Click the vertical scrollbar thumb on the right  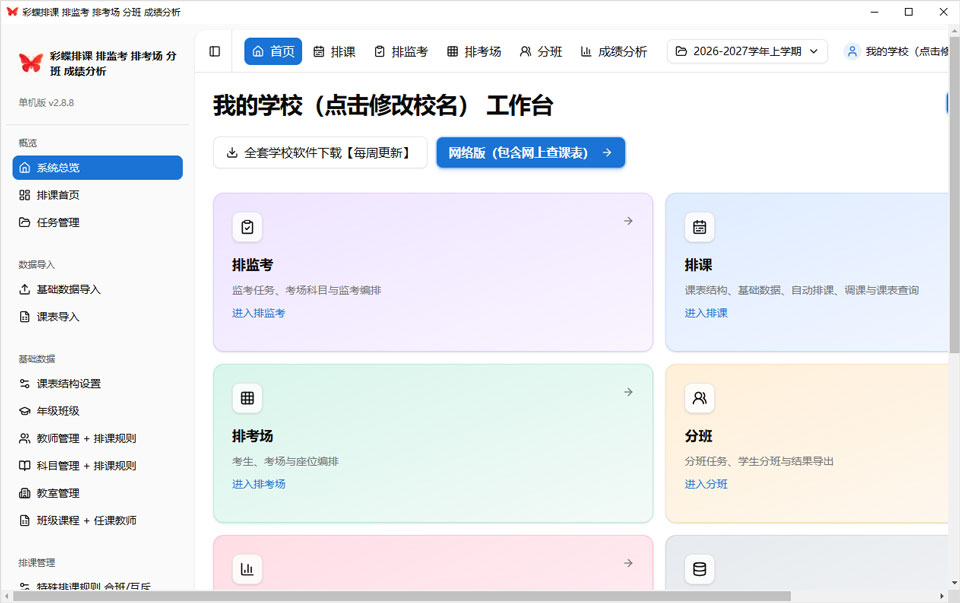pos(954,195)
